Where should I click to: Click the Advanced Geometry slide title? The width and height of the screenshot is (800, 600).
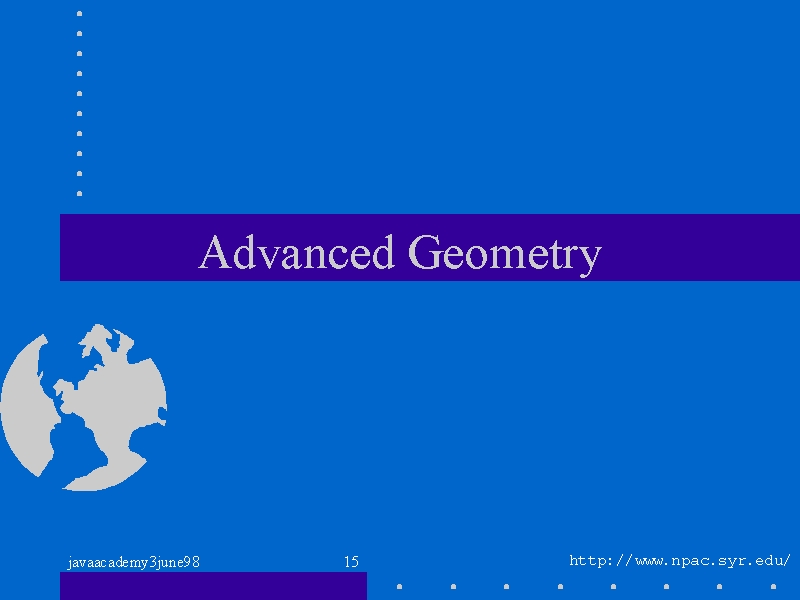point(400,254)
